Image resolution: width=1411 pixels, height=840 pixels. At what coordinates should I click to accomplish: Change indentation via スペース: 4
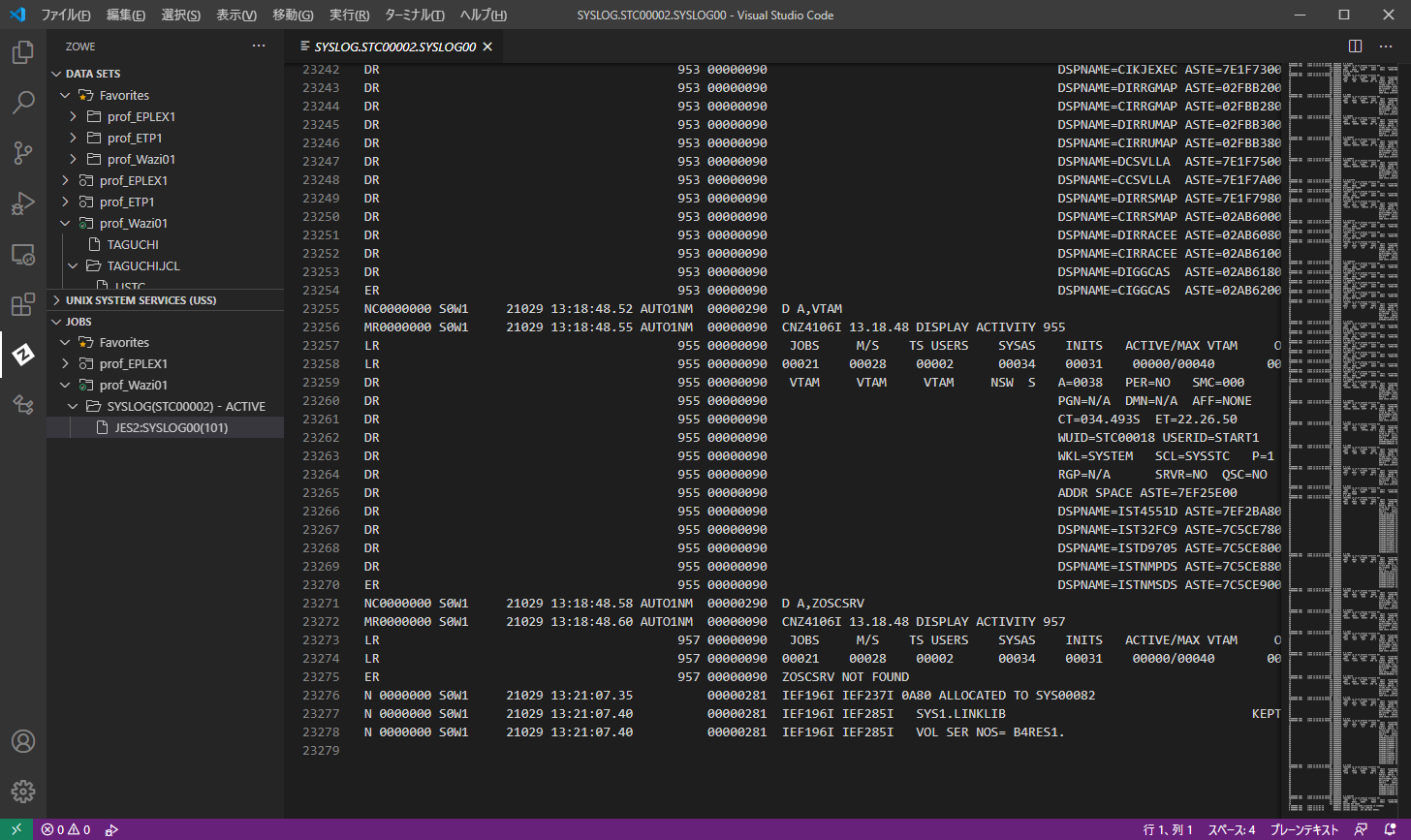(x=1231, y=829)
